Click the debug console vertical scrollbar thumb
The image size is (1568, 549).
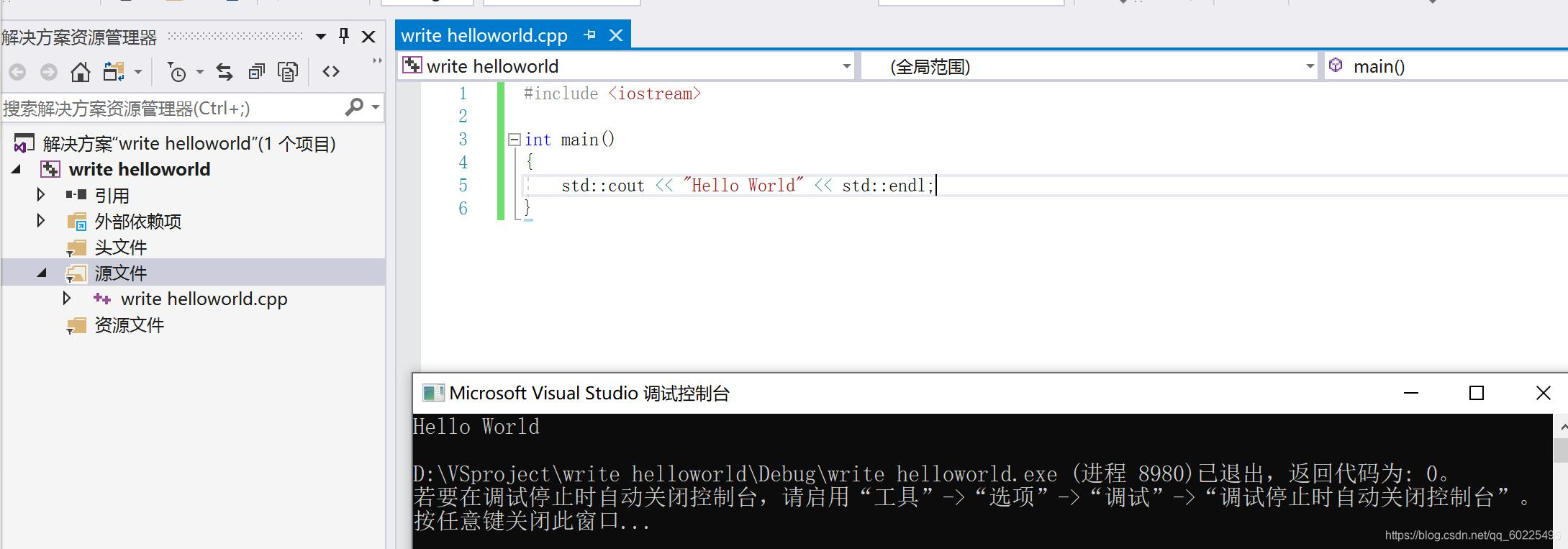[x=1560, y=450]
